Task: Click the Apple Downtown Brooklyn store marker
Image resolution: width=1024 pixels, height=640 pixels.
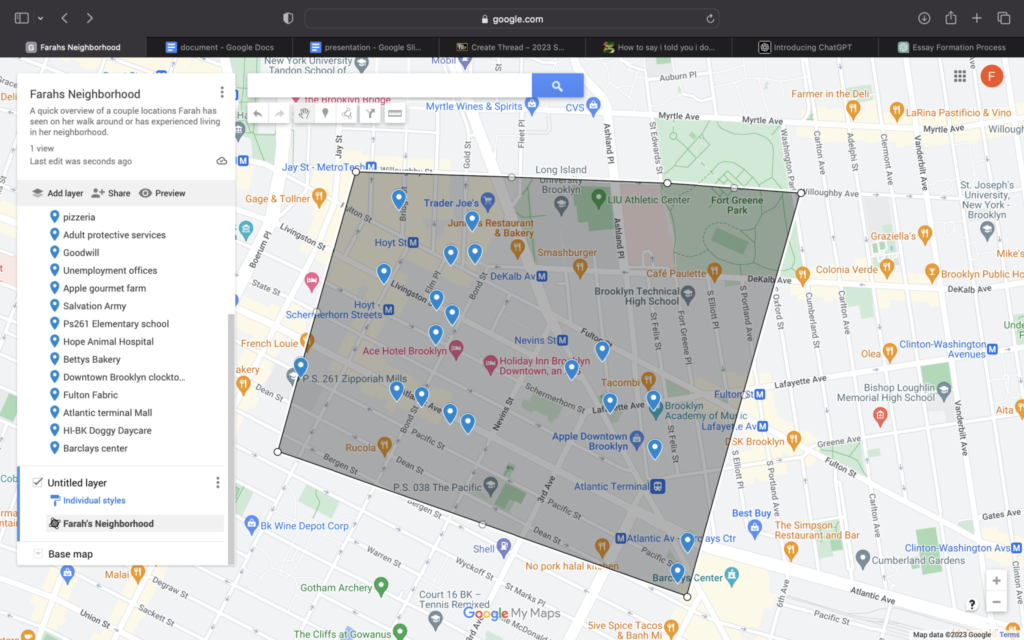Action: point(636,439)
